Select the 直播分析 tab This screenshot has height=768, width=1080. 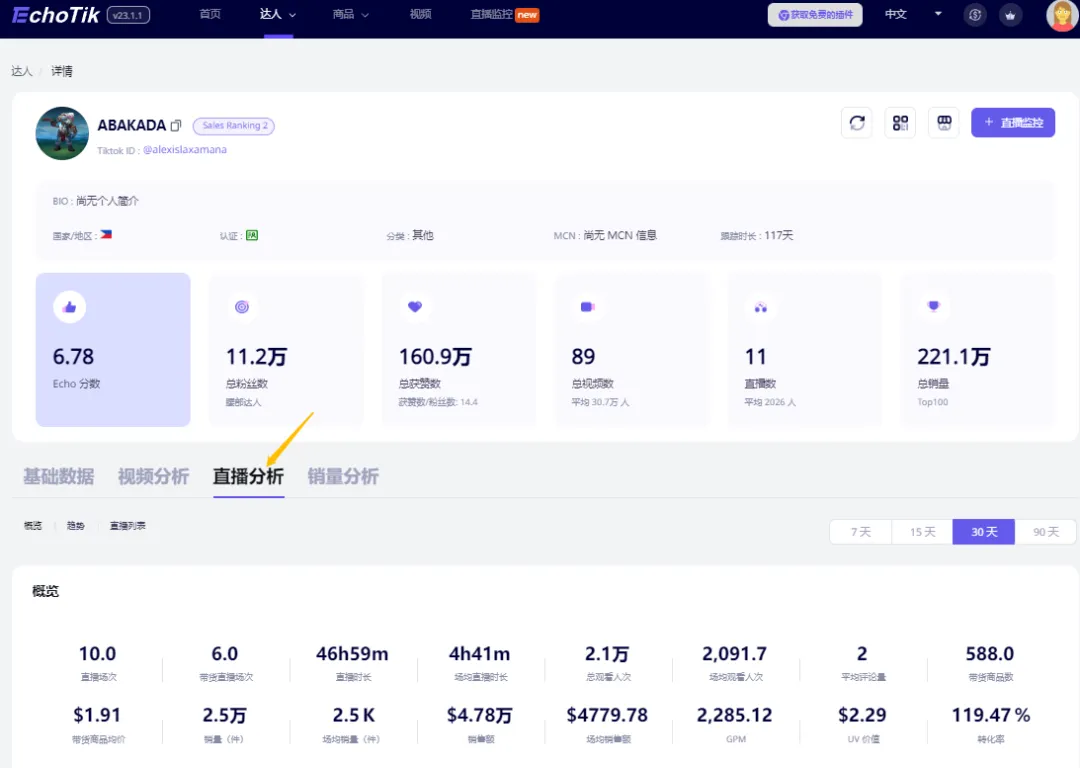tap(248, 476)
